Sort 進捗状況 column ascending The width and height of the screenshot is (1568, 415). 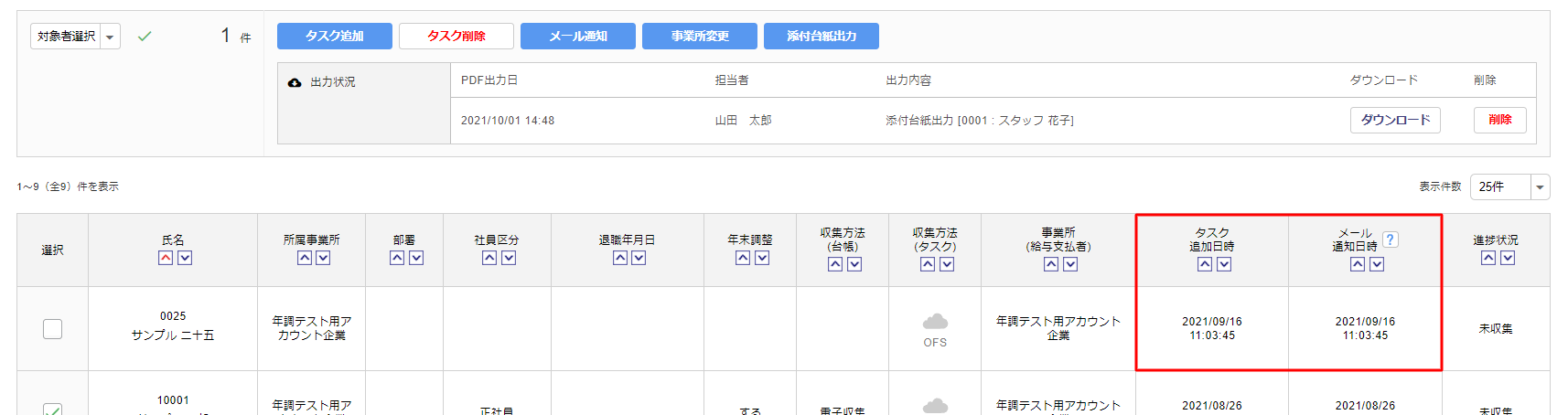click(x=1488, y=258)
